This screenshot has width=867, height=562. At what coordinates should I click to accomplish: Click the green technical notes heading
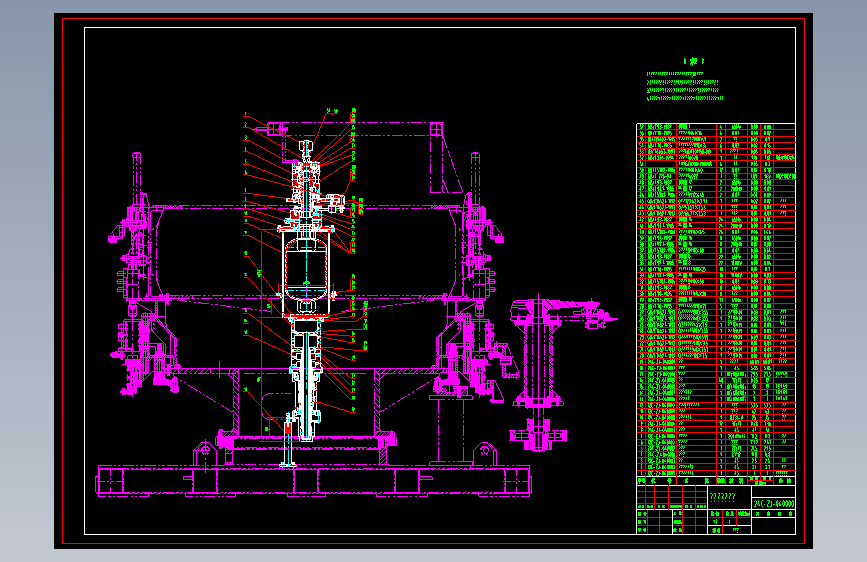694,61
